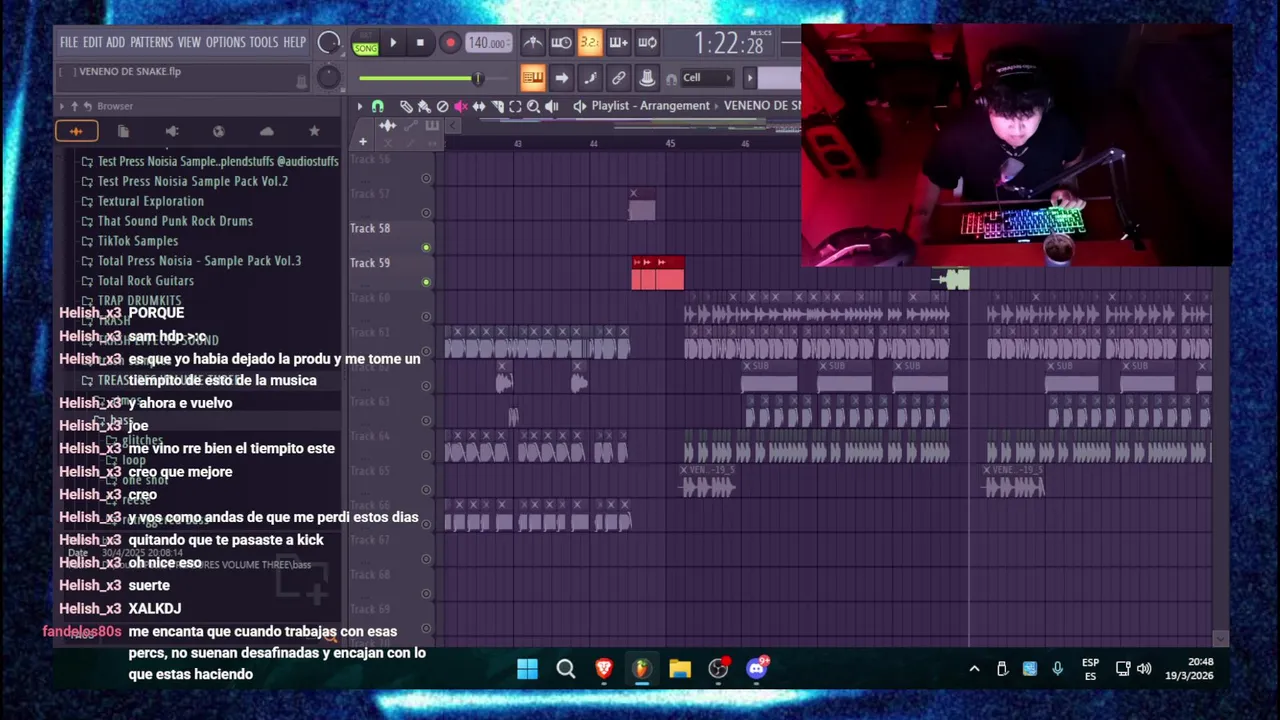Arm the red Record button
Image resolution: width=1280 pixels, height=720 pixels.
pos(450,43)
